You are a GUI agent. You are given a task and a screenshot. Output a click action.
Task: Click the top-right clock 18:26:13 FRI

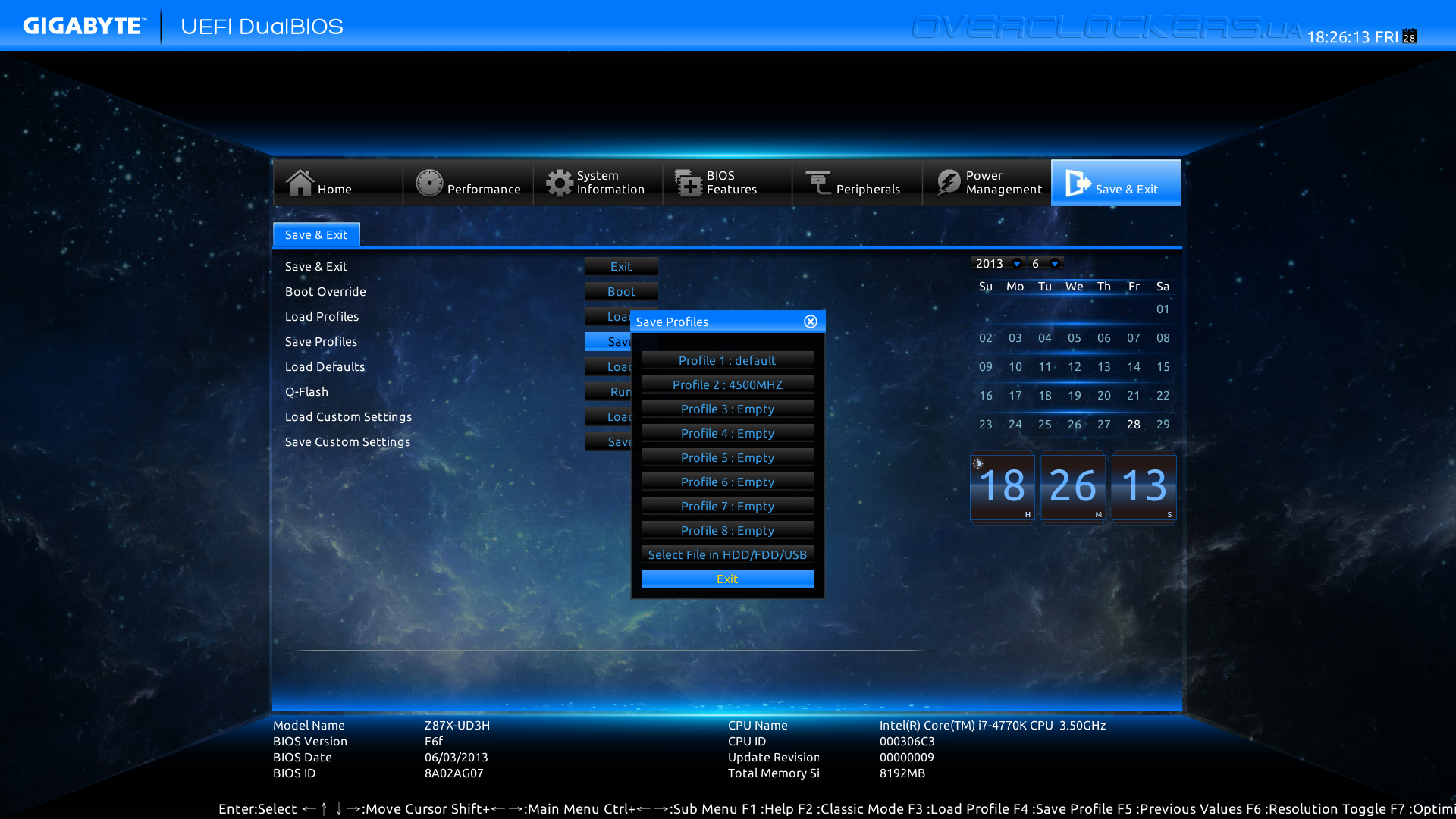click(1352, 37)
